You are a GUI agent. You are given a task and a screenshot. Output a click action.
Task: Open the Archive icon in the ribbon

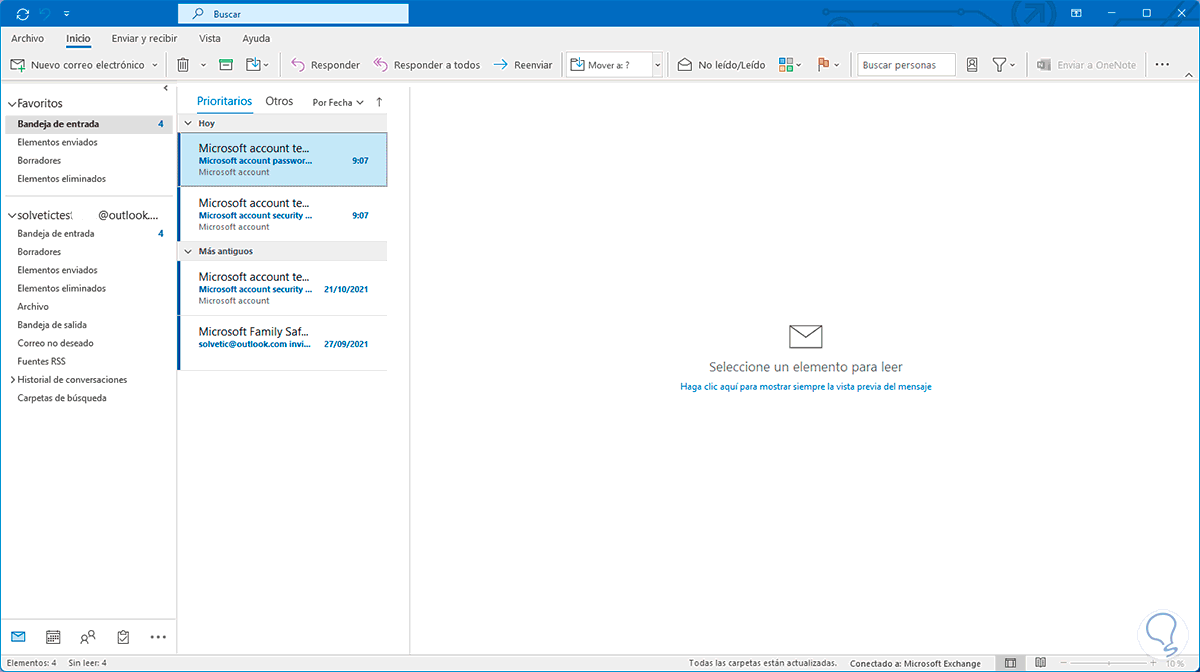point(225,63)
